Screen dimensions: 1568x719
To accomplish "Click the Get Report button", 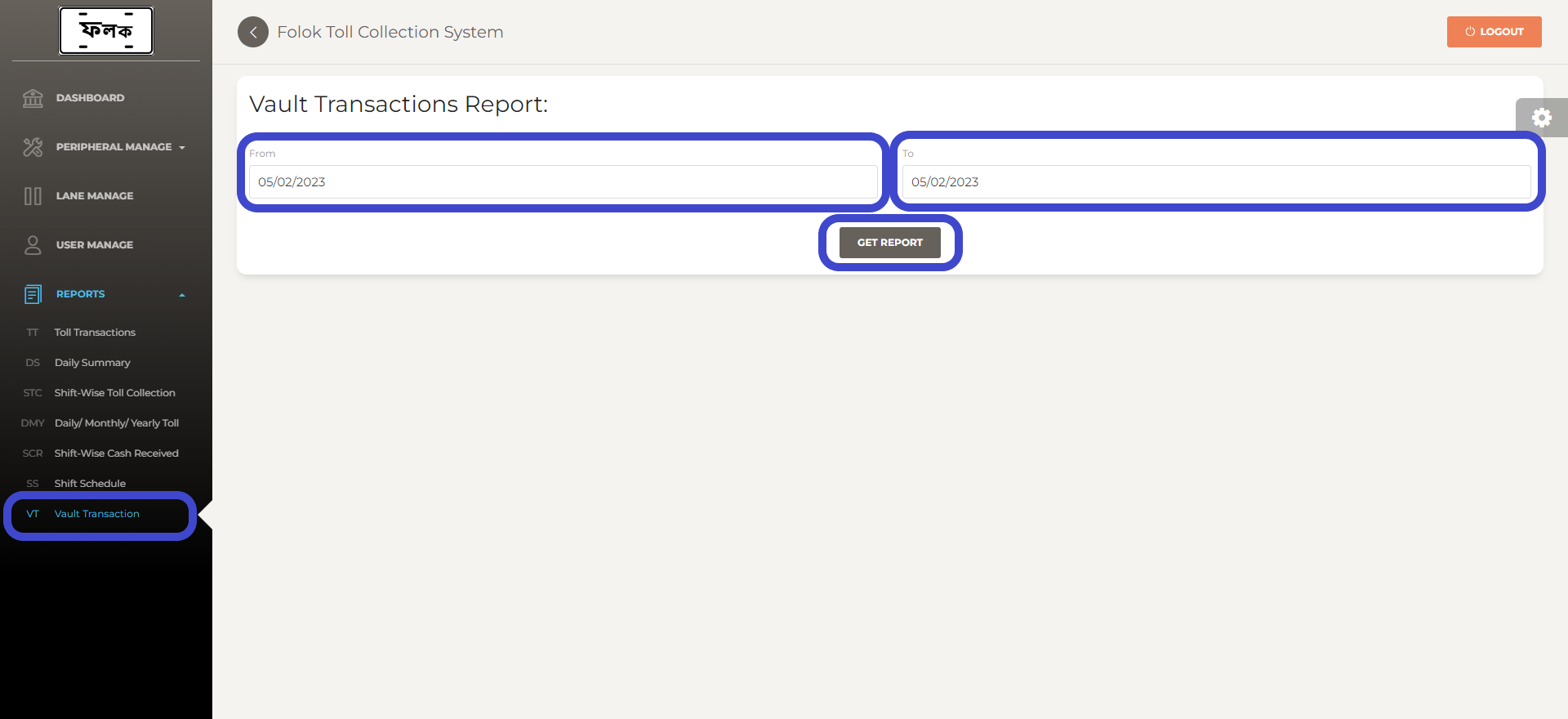I will [x=890, y=243].
